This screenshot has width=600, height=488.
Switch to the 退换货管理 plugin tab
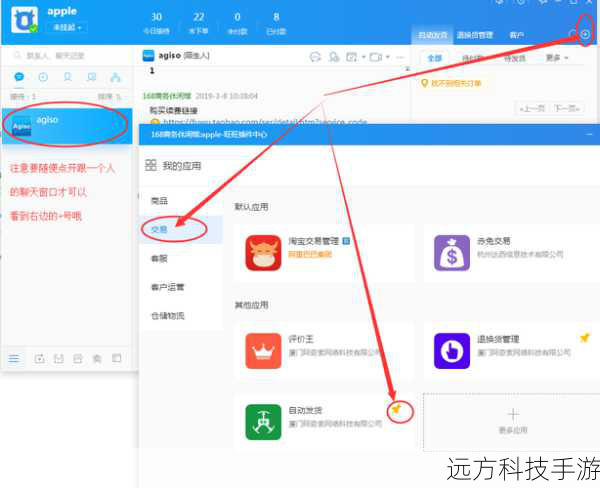point(474,35)
